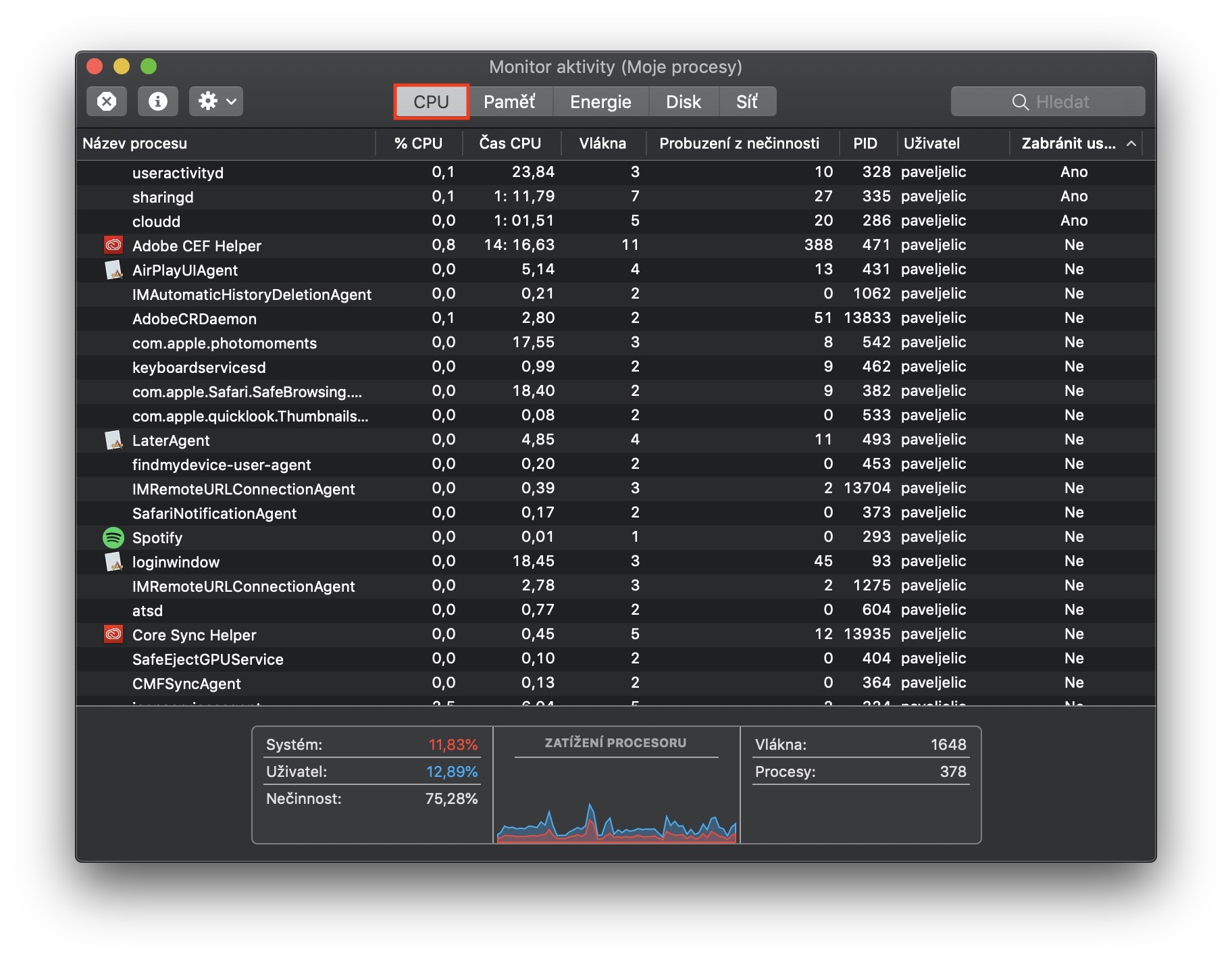Select the Síť tab
The image size is (1232, 962).
[746, 102]
